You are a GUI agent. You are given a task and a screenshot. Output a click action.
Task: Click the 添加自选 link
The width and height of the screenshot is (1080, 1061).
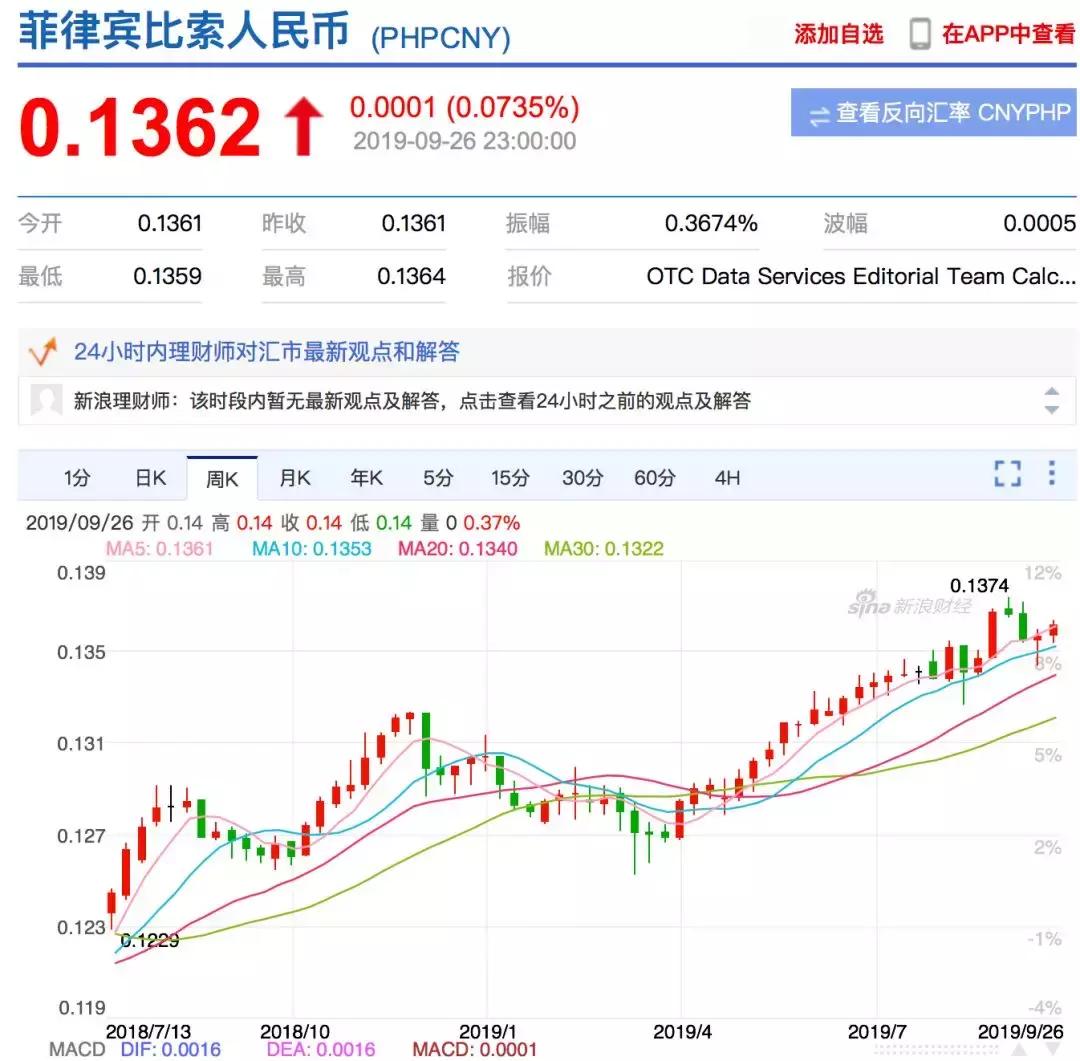click(839, 33)
